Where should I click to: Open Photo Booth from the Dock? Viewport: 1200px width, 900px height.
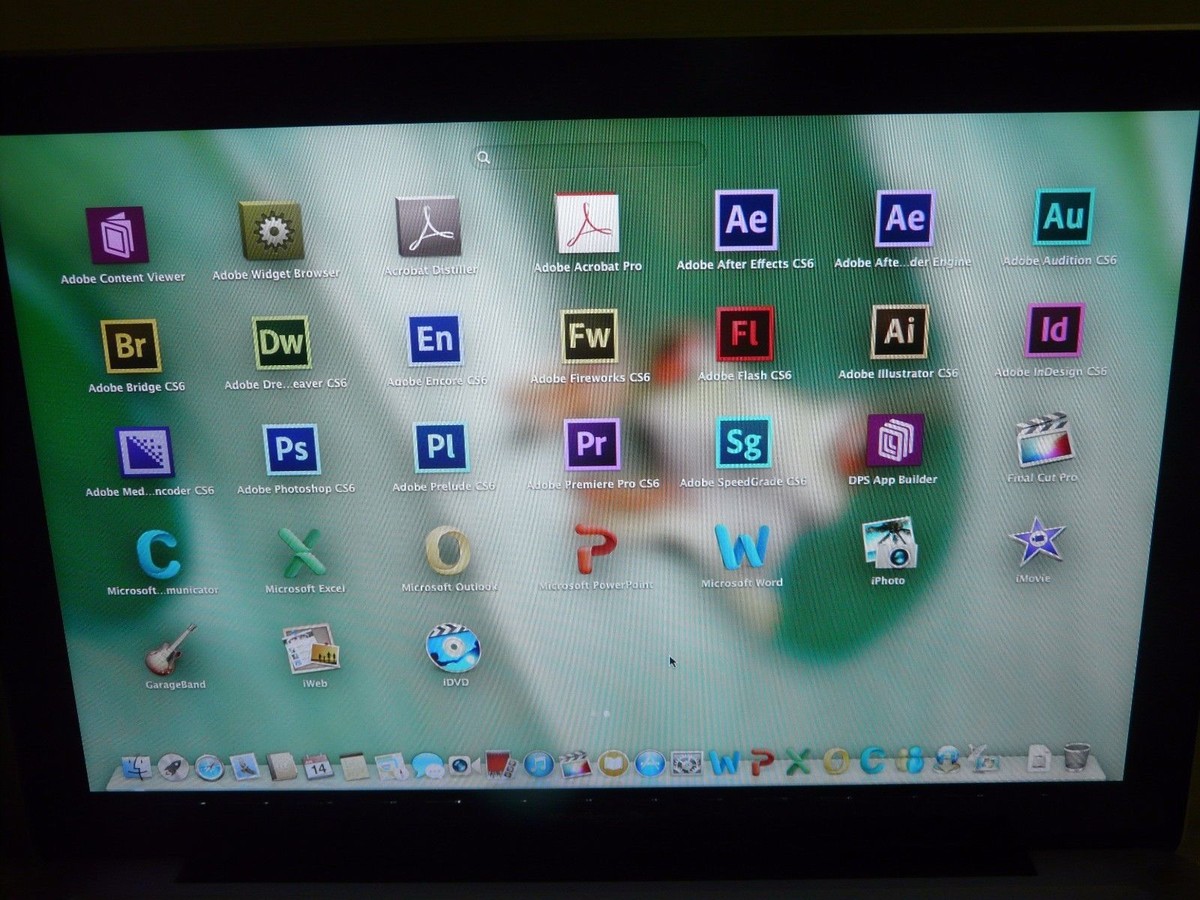click(500, 766)
